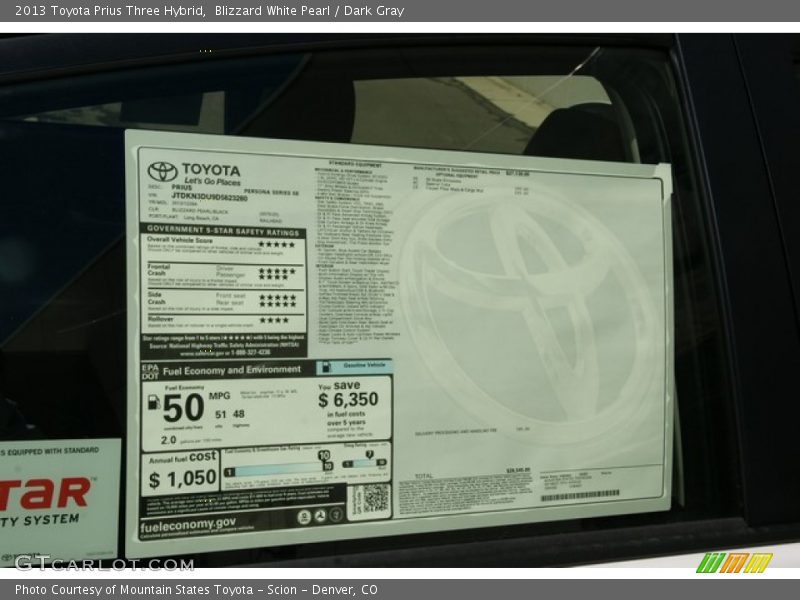The height and width of the screenshot is (600, 800).
Task: Click the Frontal Crash rating stars
Action: [276, 272]
